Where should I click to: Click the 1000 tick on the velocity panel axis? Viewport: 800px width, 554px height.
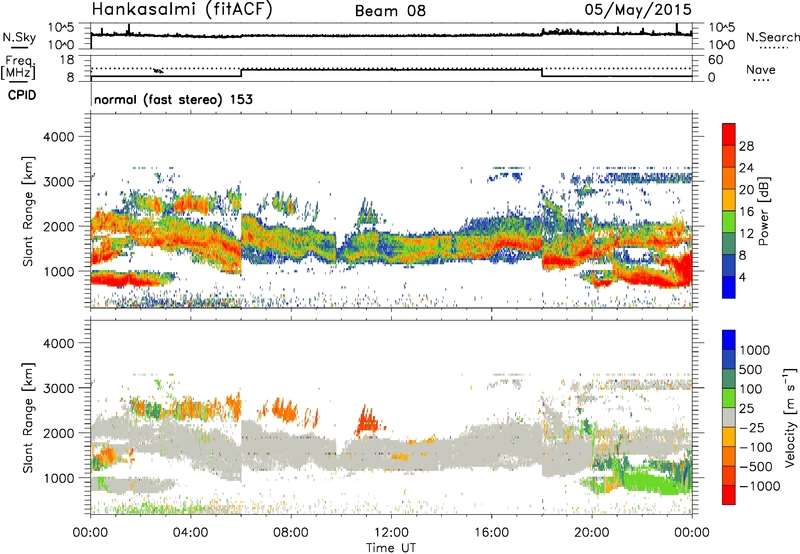58,478
